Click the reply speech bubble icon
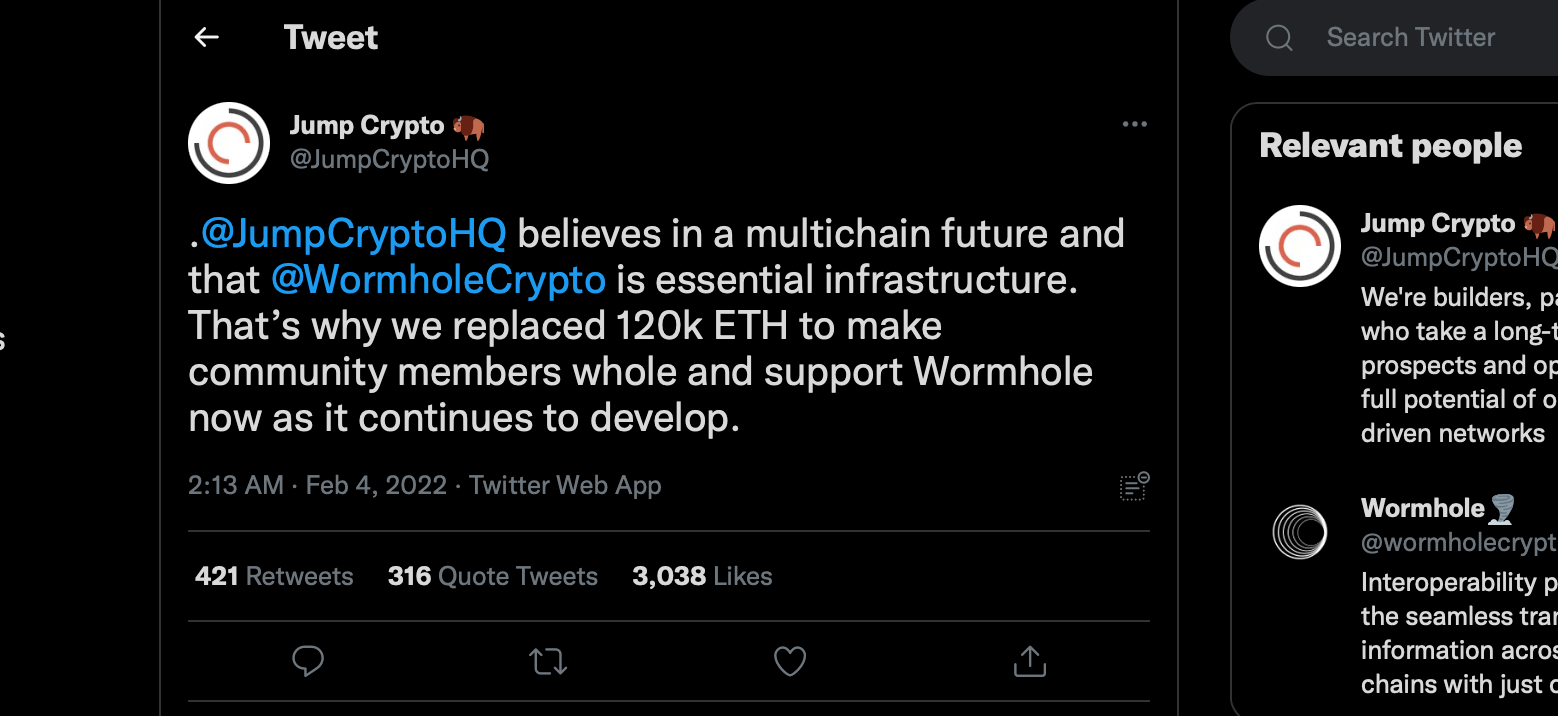 [x=307, y=661]
